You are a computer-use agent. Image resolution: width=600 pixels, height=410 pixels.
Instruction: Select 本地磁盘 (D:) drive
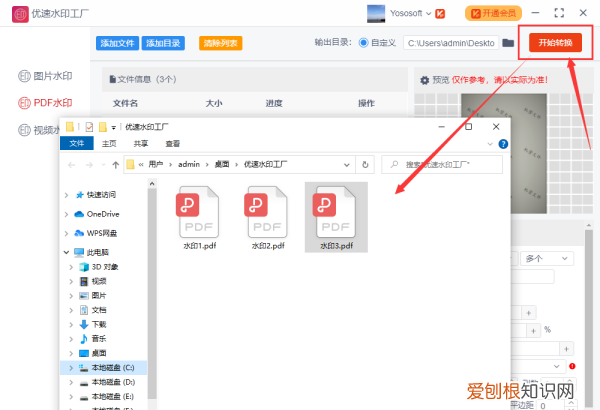click(113, 382)
